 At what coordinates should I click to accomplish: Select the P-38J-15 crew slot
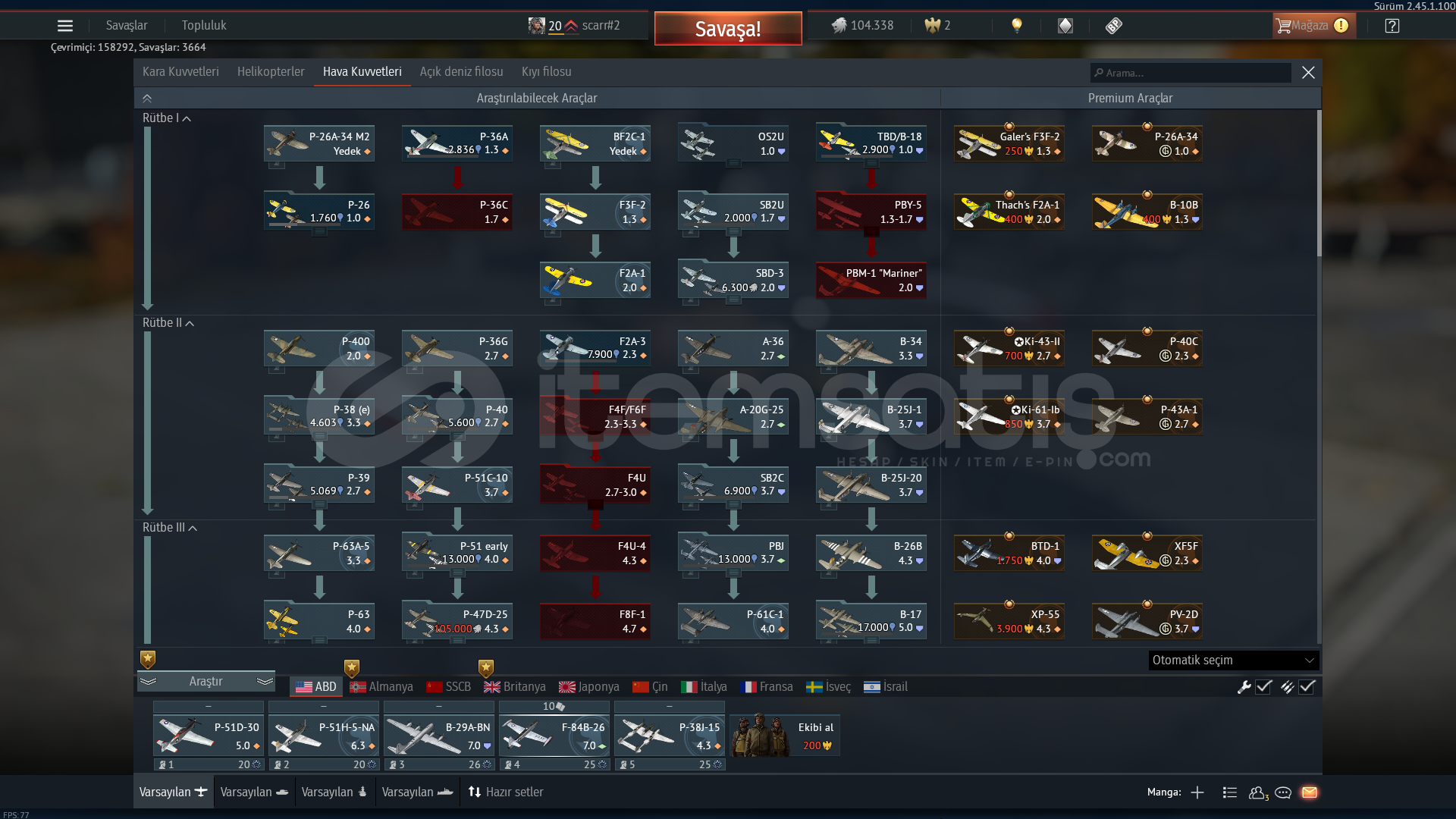tap(670, 736)
